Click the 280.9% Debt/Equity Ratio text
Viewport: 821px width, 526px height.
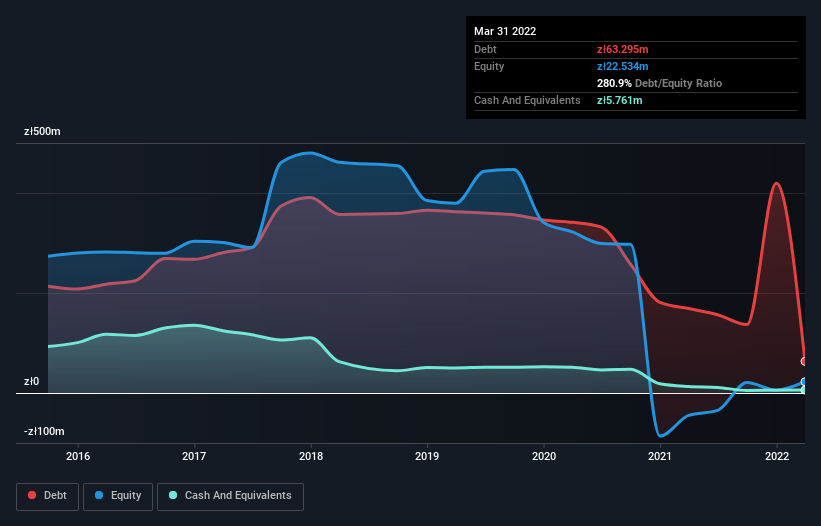pyautogui.click(x=659, y=83)
